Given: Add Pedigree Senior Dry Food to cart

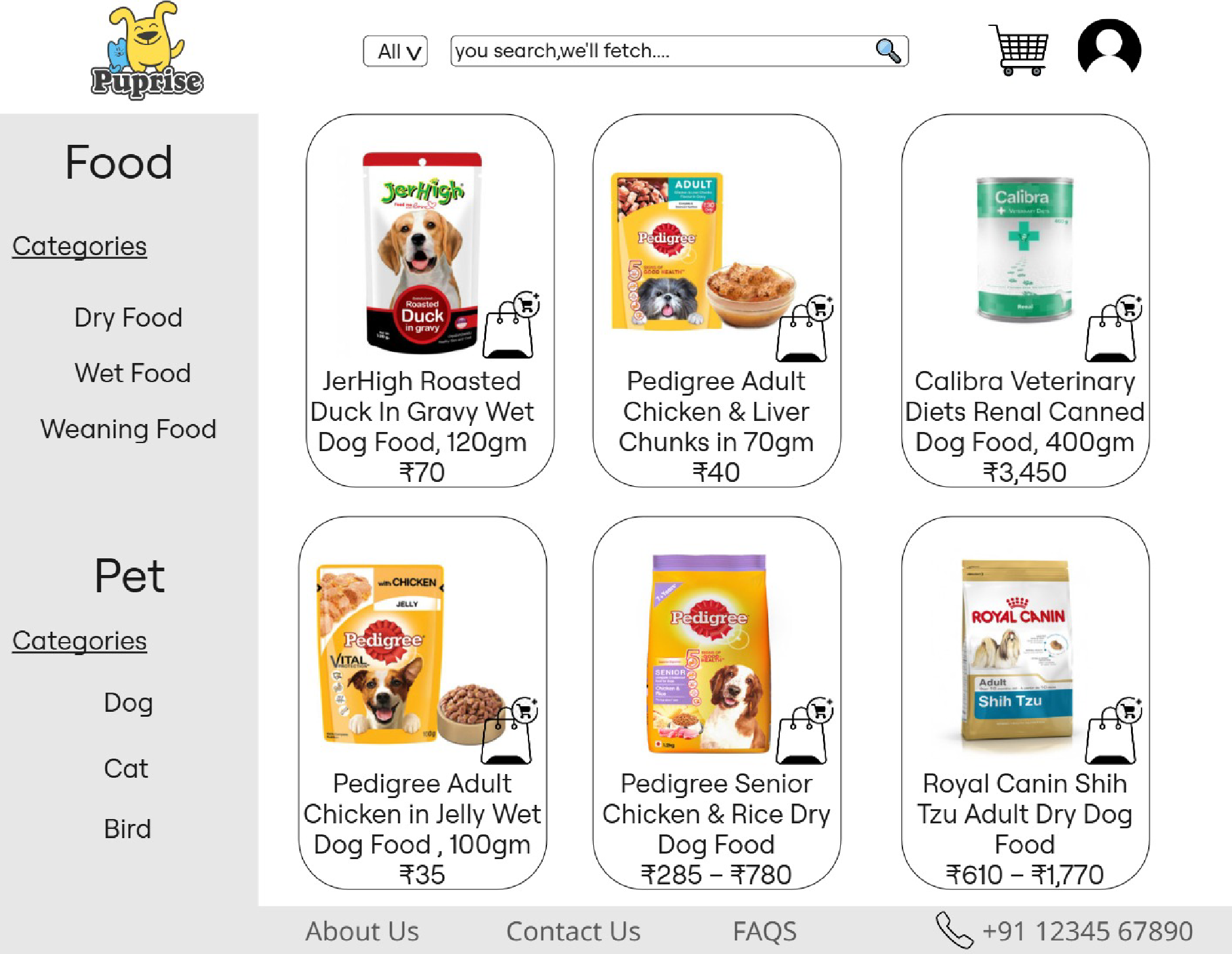Looking at the screenshot, I should (804, 732).
